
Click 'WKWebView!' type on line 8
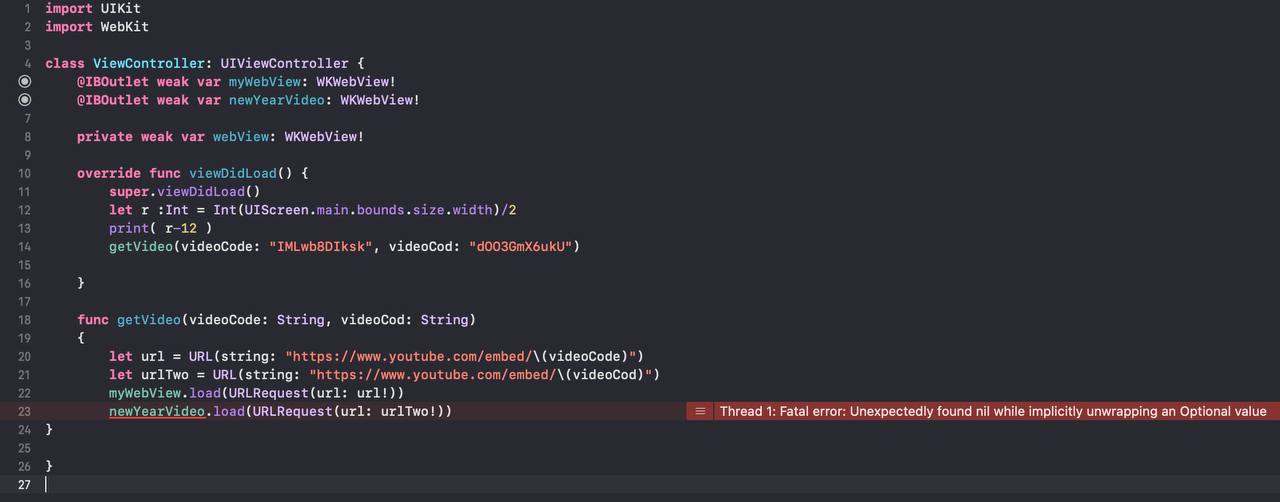tap(325, 136)
